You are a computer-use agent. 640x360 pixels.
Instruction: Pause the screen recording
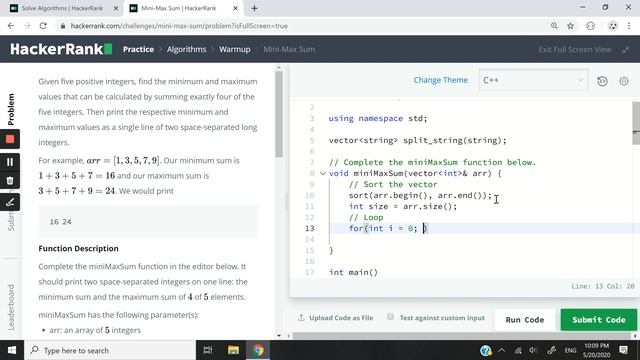pyautogui.click(x=10, y=162)
